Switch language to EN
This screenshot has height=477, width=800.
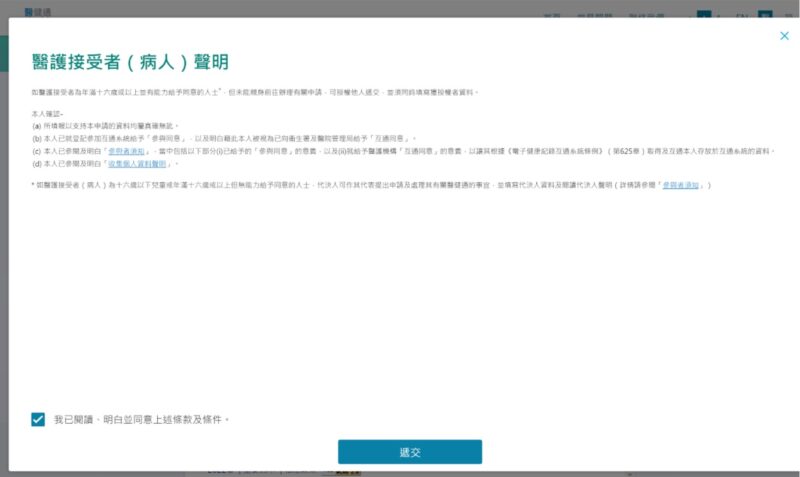point(741,16)
